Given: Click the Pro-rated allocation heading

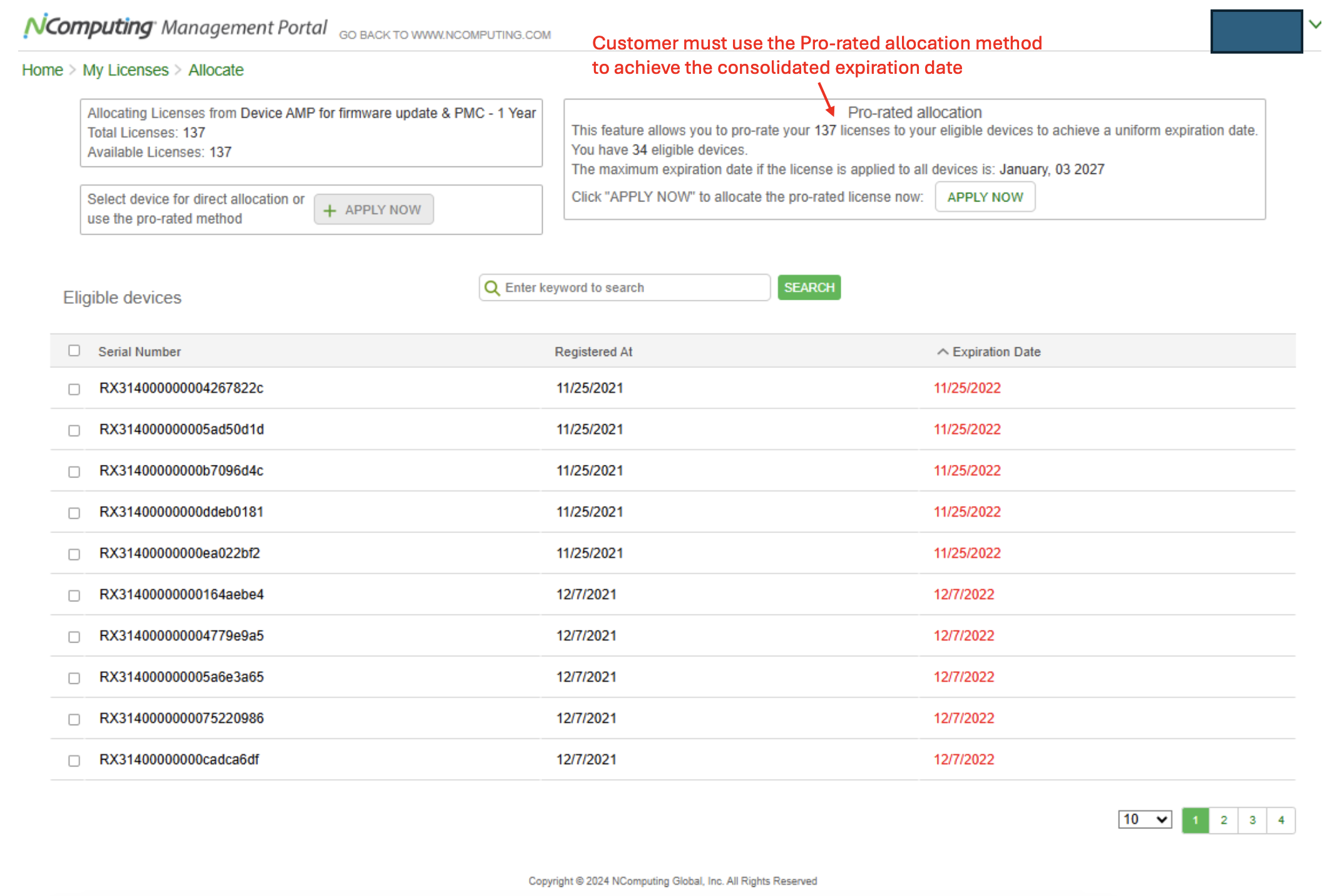Looking at the screenshot, I should pyautogui.click(x=914, y=113).
